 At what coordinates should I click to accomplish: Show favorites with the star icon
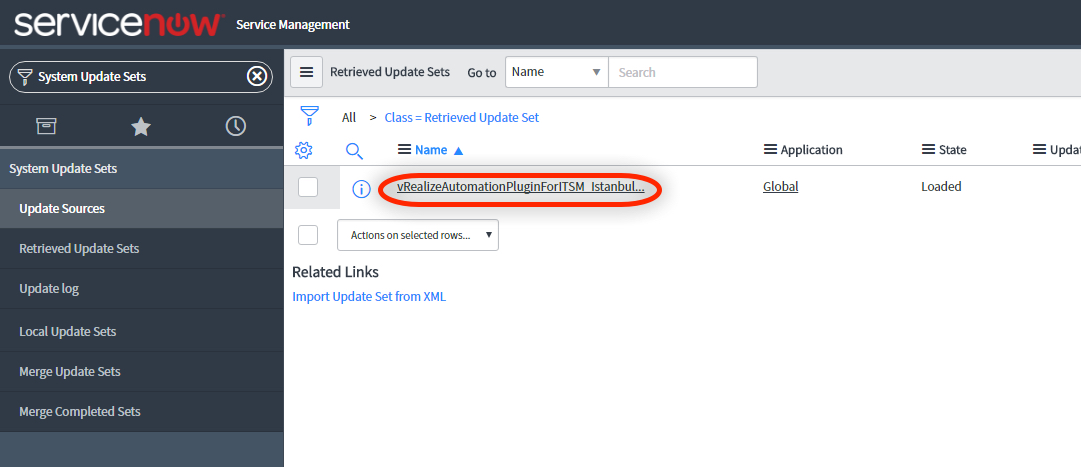(x=141, y=126)
